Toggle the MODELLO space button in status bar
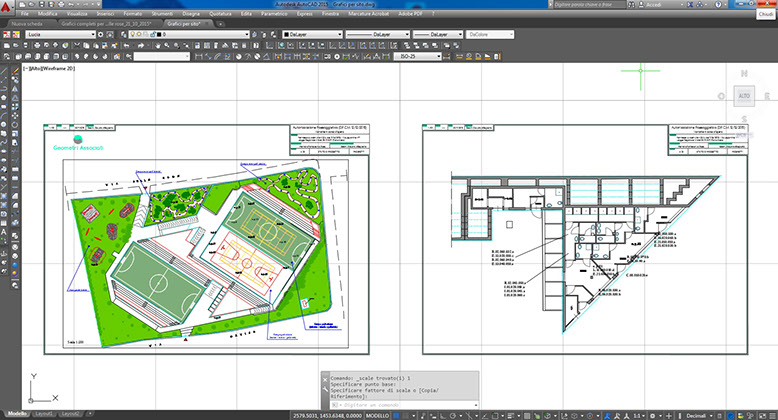 (x=378, y=413)
